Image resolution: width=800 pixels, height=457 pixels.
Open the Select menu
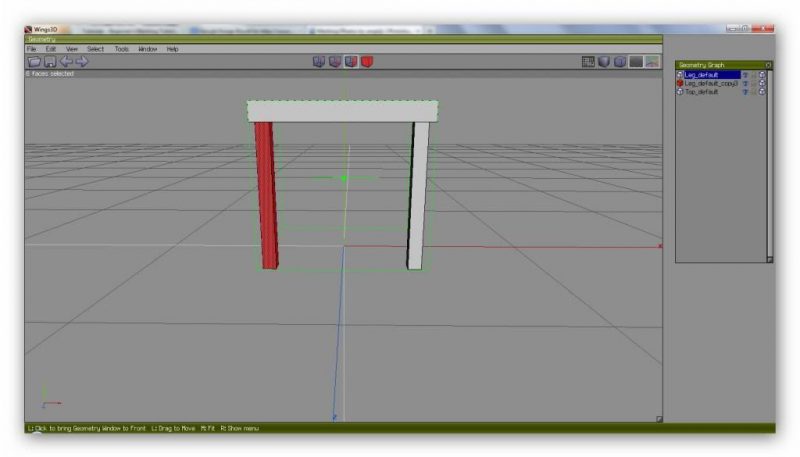click(x=95, y=49)
